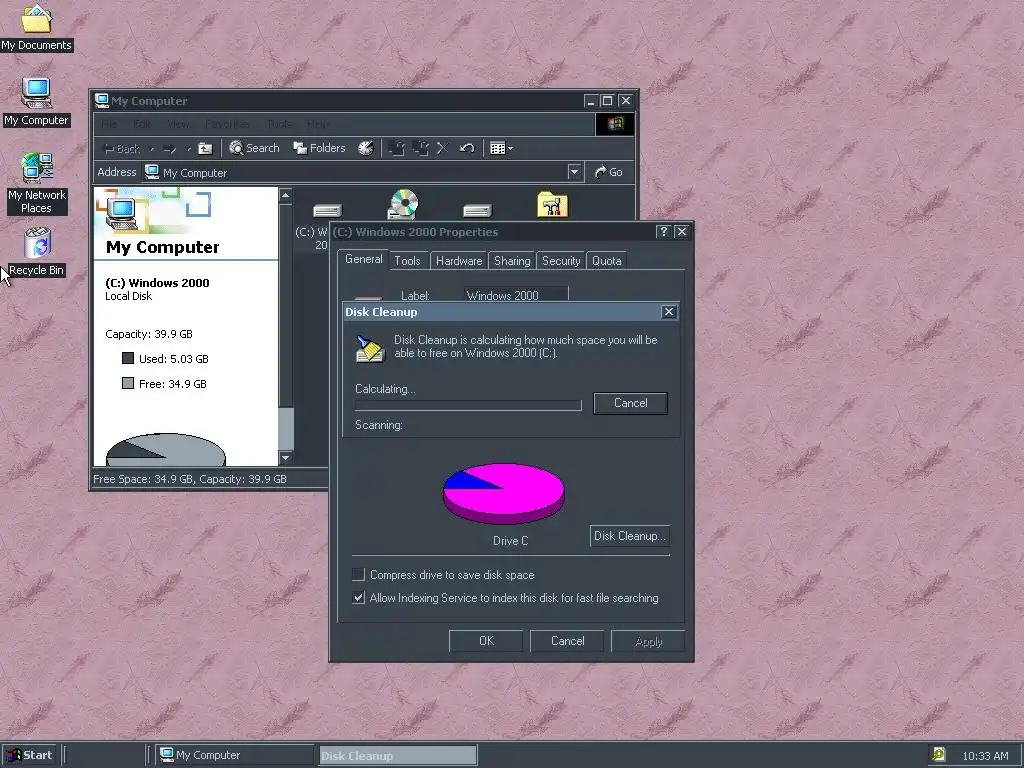The width and height of the screenshot is (1024, 768).
Task: Click the Calculating progress bar
Action: (x=468, y=406)
